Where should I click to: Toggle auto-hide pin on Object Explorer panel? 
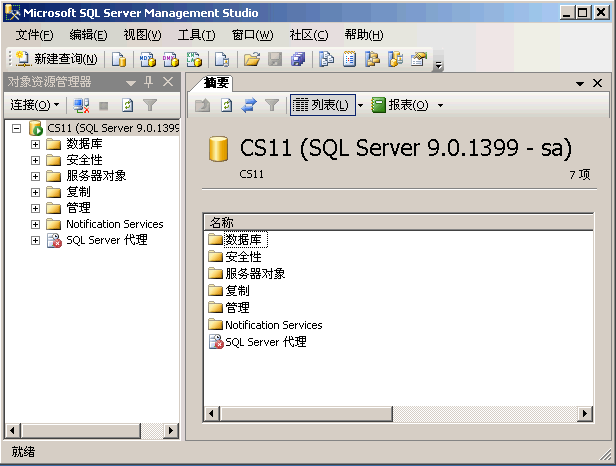(x=149, y=82)
